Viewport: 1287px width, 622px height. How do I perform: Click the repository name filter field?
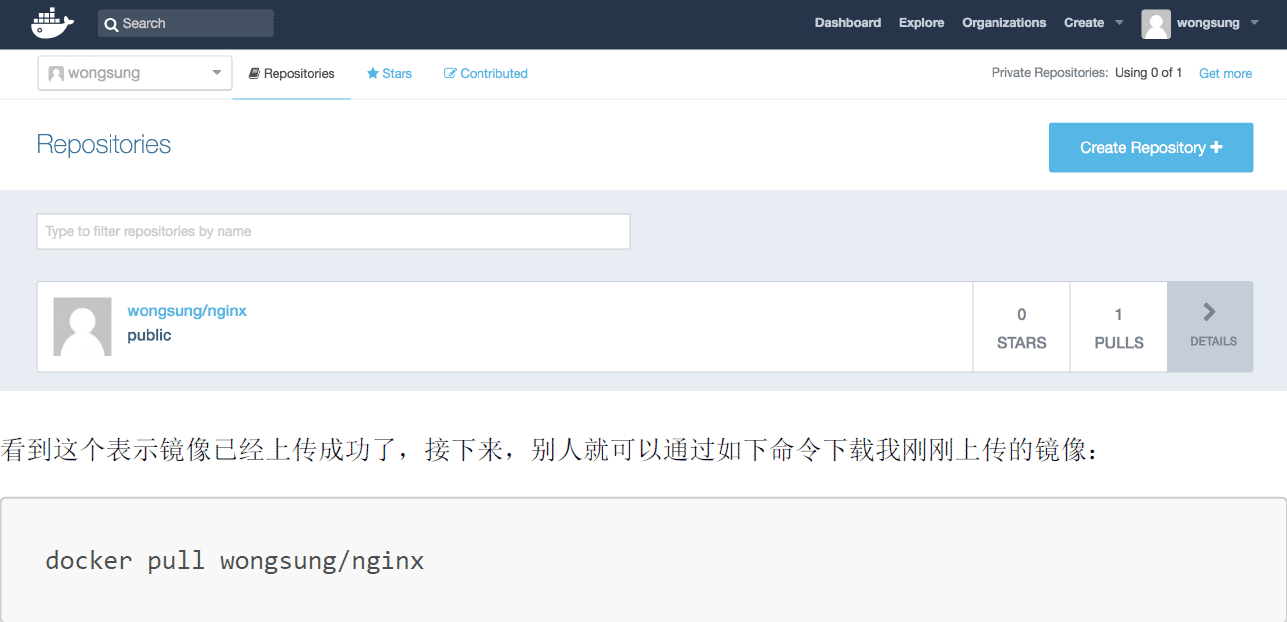(333, 231)
